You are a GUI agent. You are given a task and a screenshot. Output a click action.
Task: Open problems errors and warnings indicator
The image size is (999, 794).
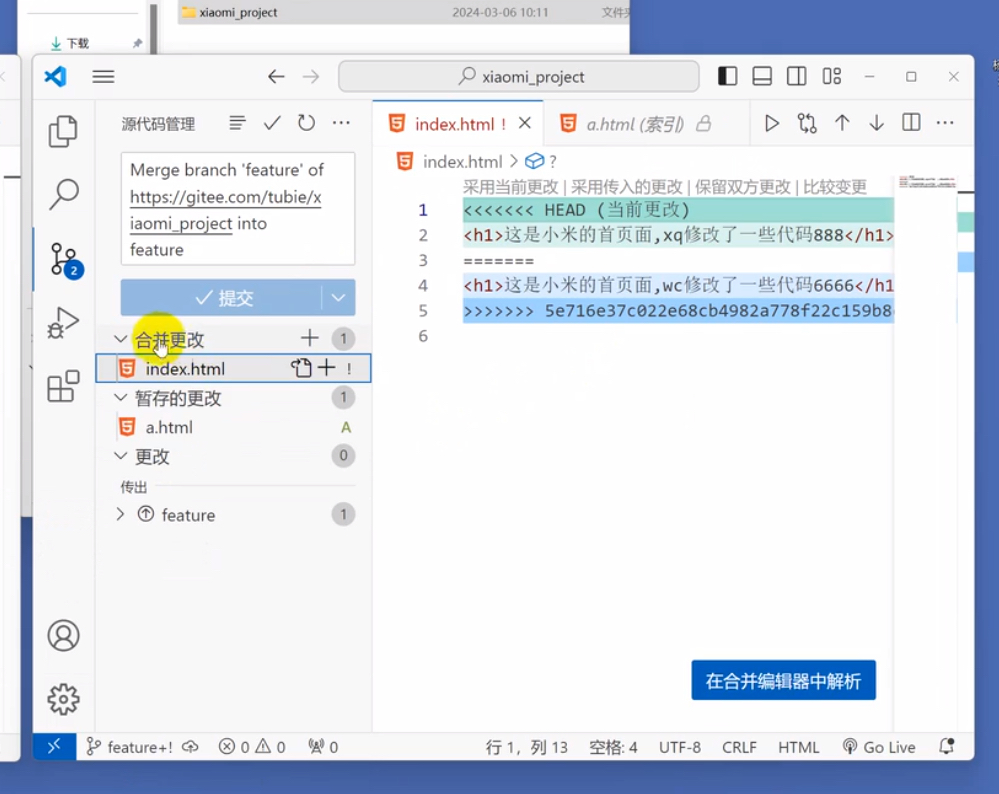click(x=252, y=747)
